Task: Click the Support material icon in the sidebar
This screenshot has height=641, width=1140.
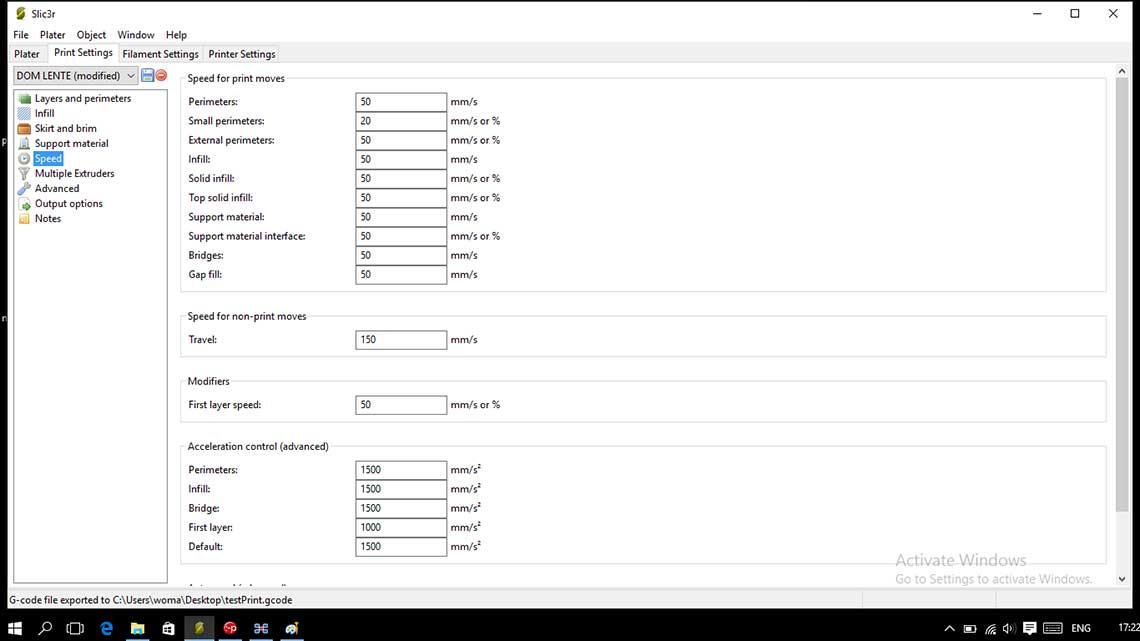Action: [25, 144]
